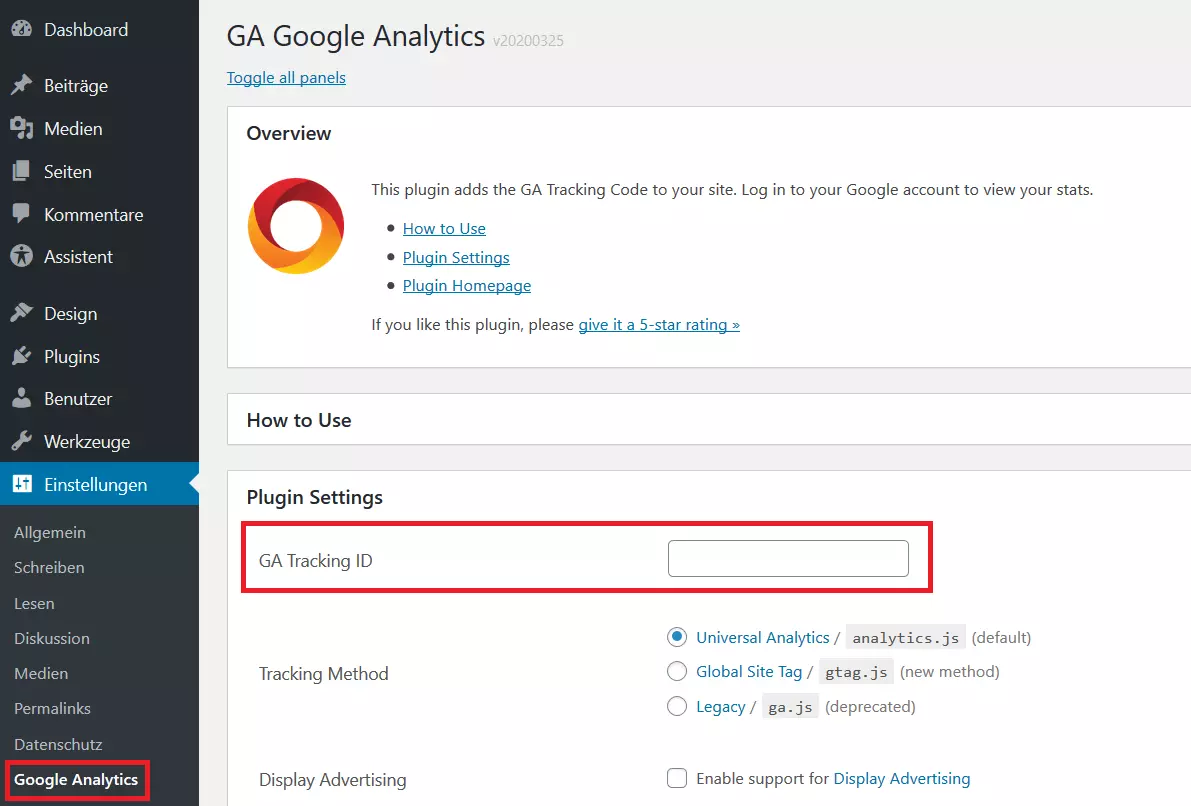Click the Tracking Method label
The height and width of the screenshot is (806, 1191).
[x=324, y=674]
